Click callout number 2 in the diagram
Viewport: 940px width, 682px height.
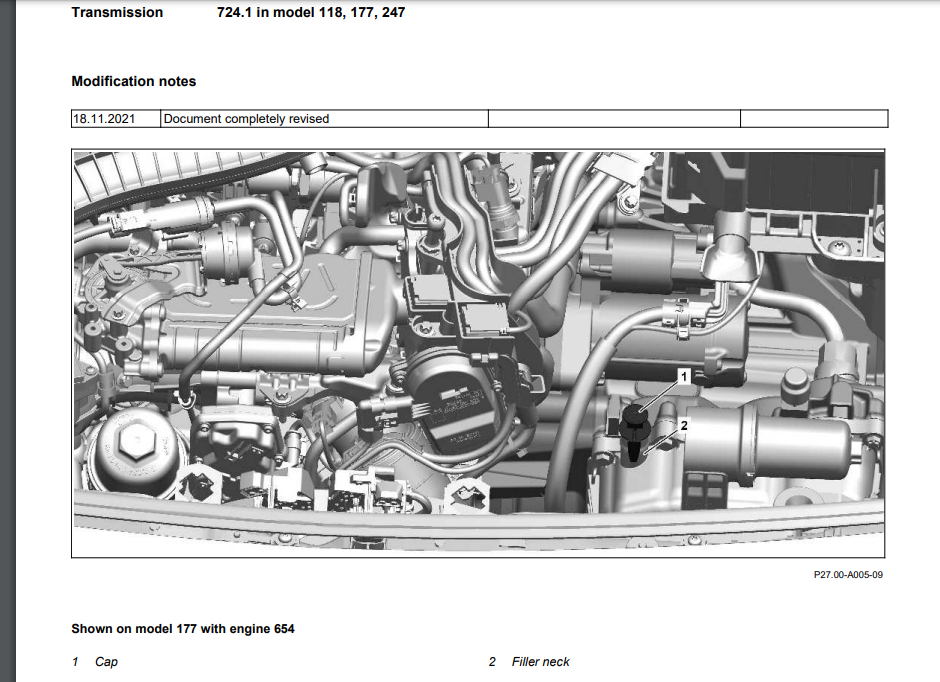(683, 426)
